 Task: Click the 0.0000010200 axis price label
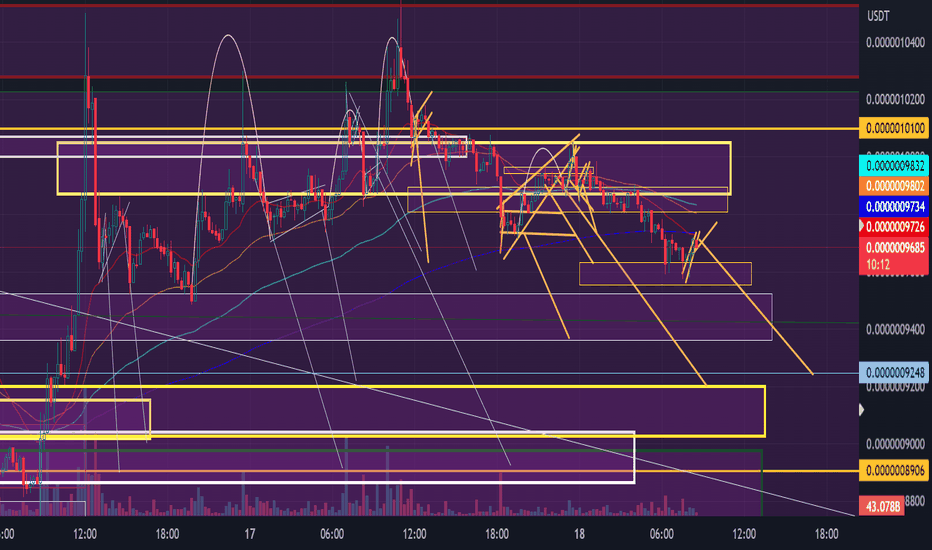(895, 99)
